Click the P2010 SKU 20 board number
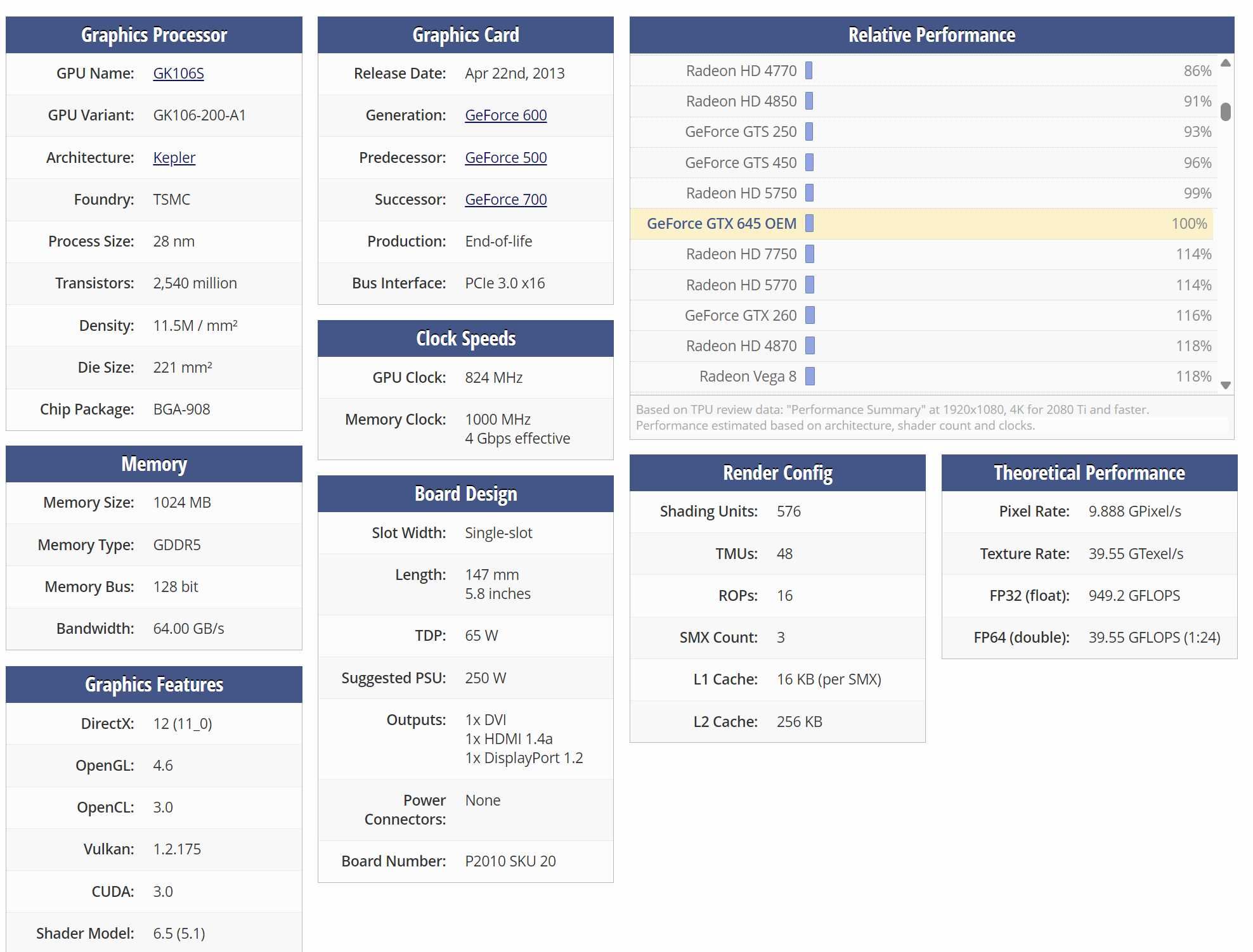Screen dimensions: 1253x952 click(510, 861)
